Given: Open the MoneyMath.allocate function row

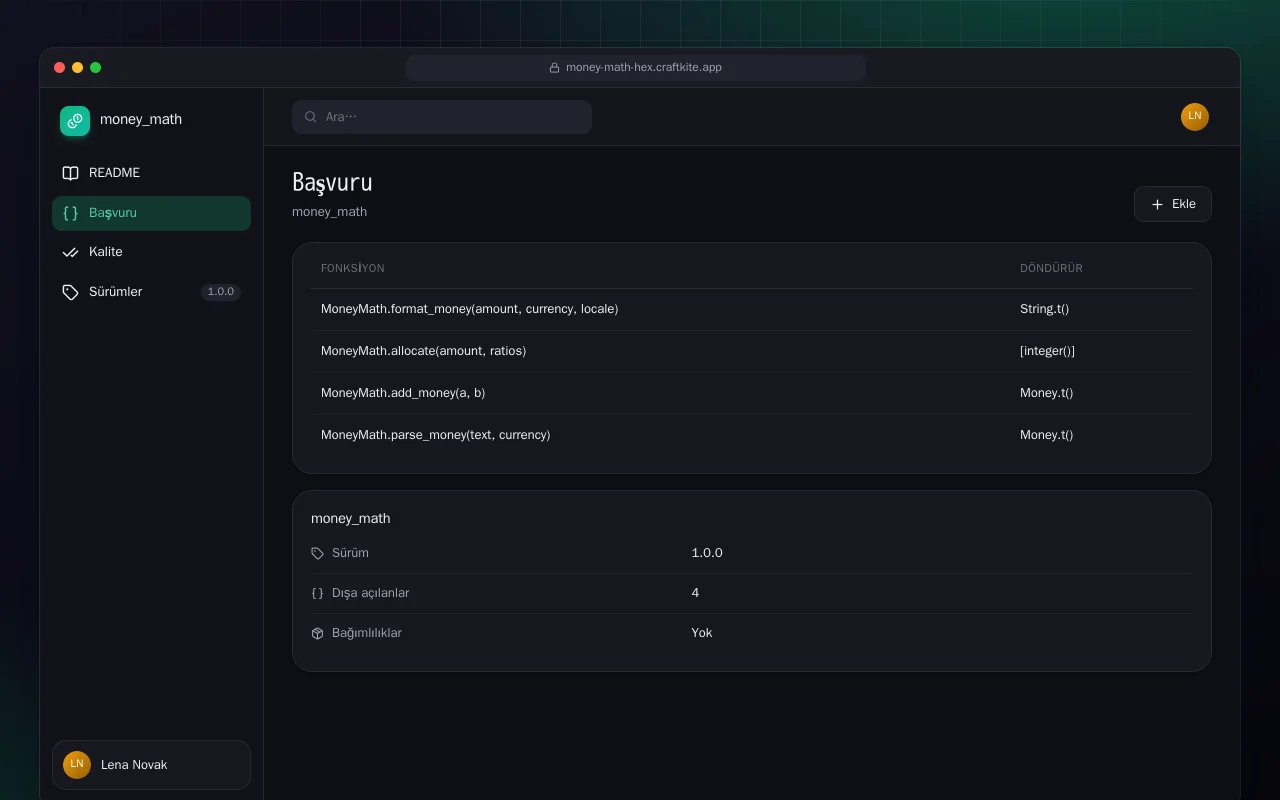Looking at the screenshot, I should [752, 351].
